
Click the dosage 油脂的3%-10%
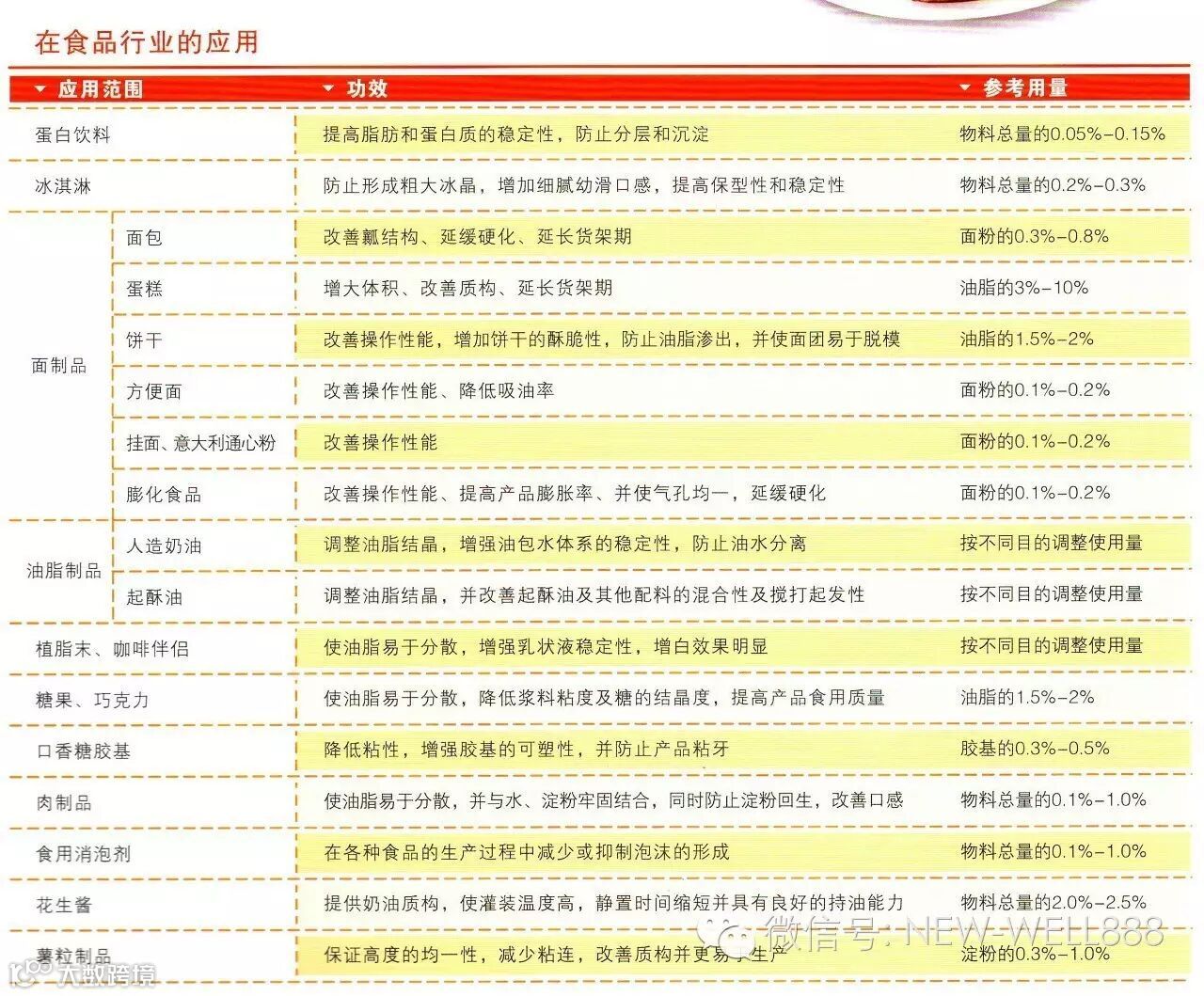1023,288
